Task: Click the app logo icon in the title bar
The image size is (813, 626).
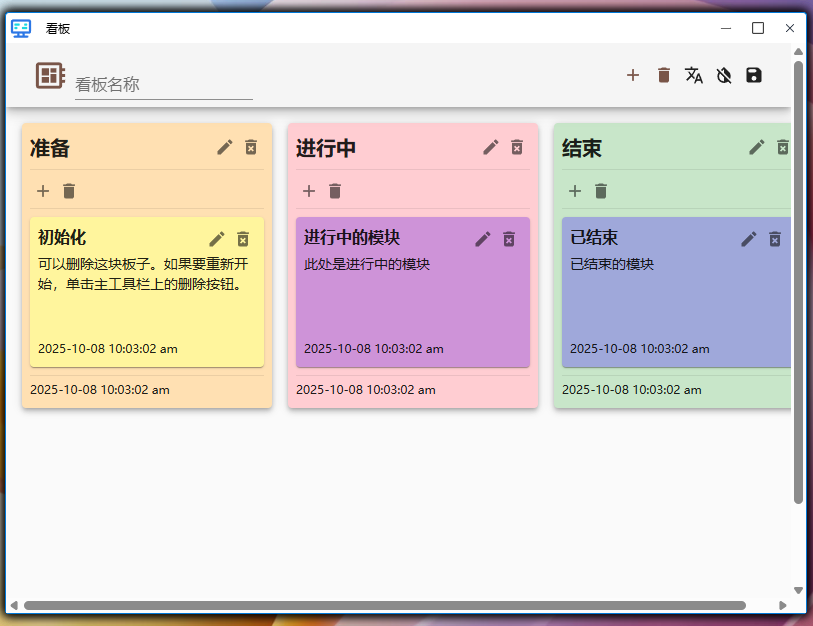Action: click(22, 28)
